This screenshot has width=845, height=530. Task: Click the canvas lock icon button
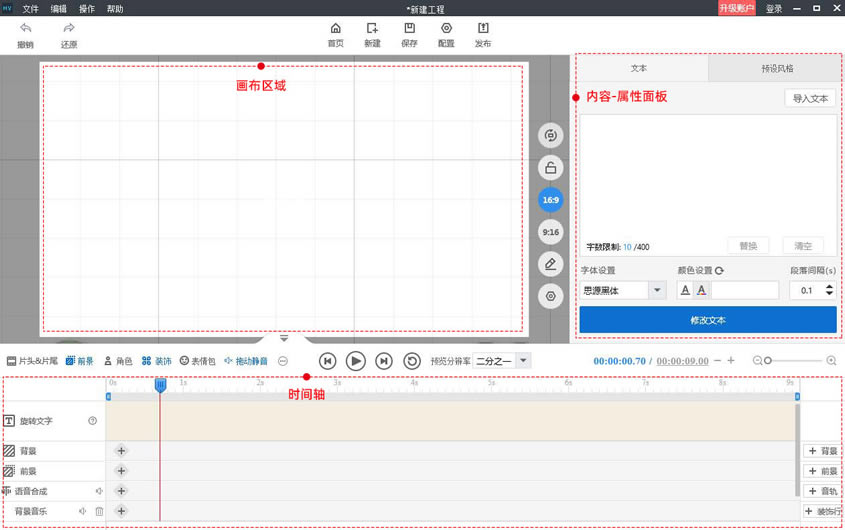pyautogui.click(x=550, y=168)
